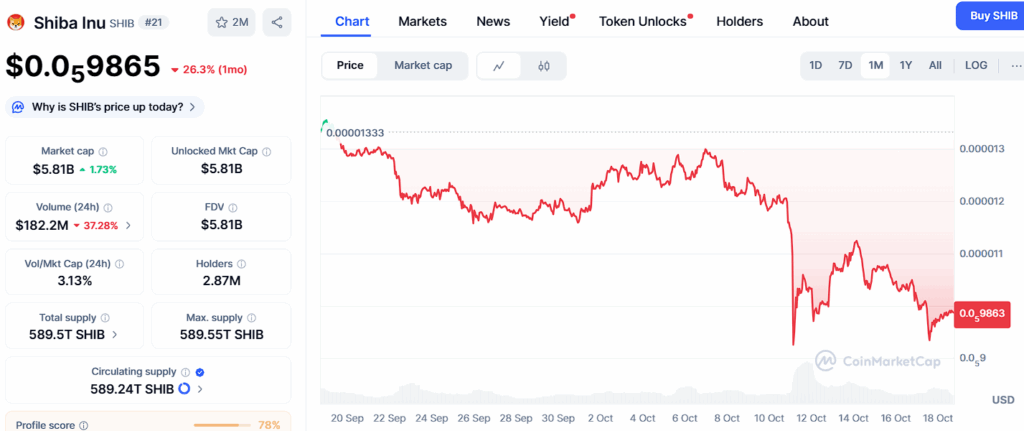Click the Holders info icon

coord(242,263)
